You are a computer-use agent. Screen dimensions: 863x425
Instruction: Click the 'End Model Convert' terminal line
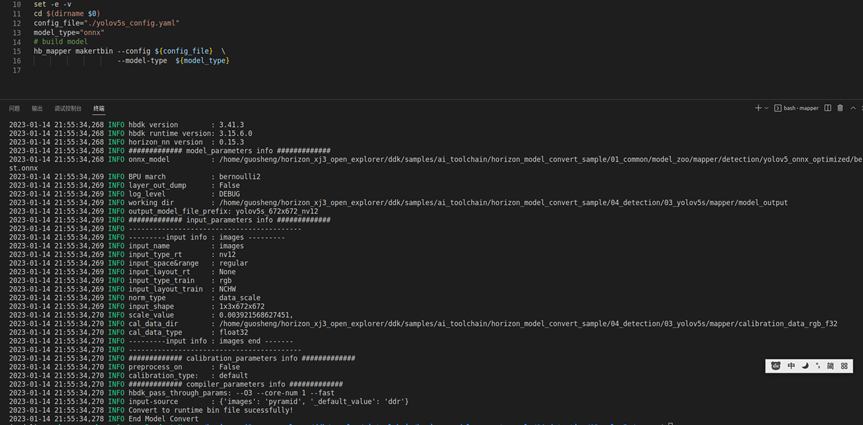[x=163, y=419]
